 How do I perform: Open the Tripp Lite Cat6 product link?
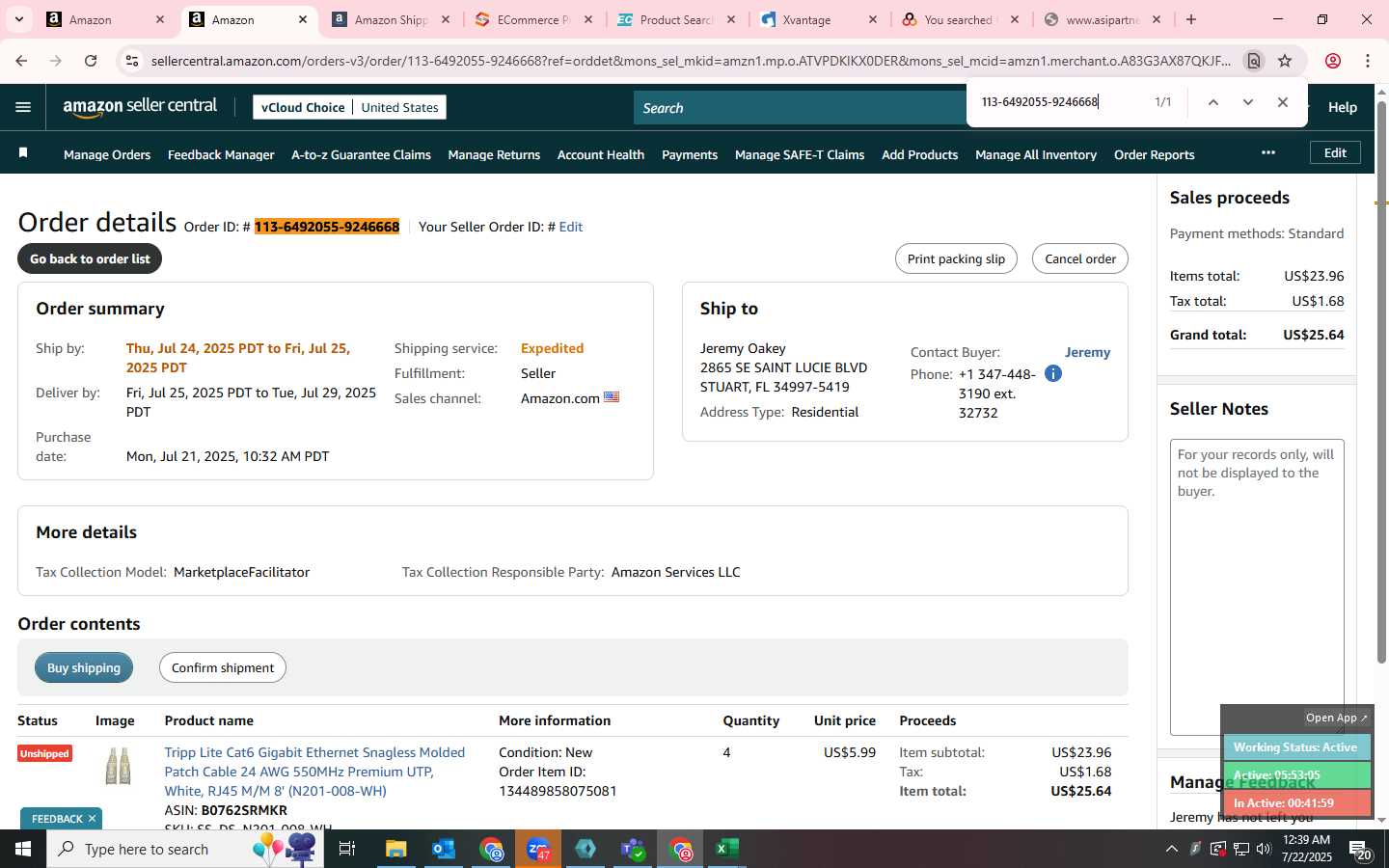[314, 772]
